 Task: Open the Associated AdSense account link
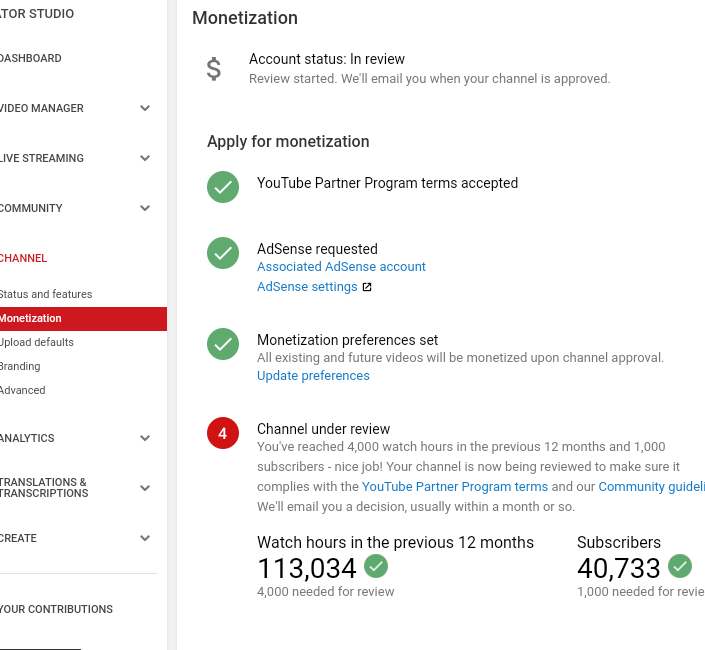click(x=341, y=267)
